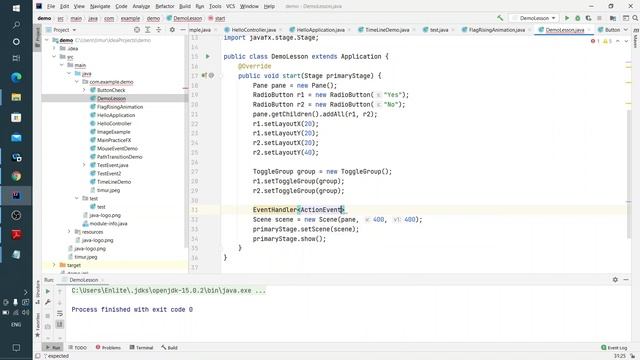Open File Explorer from the taskbar
640x360 pixels.
(x=16, y=97)
